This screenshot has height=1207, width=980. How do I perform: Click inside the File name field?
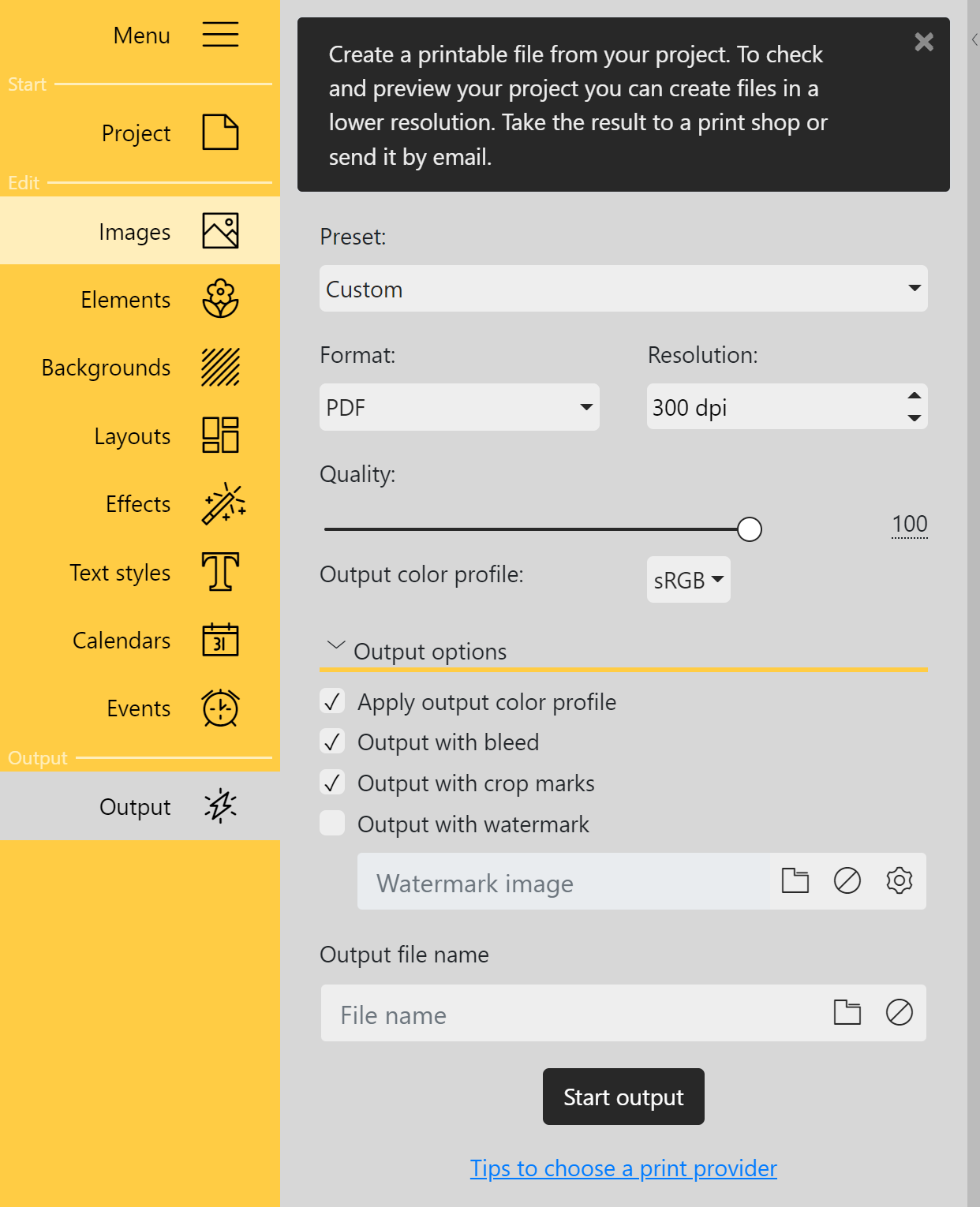[x=513, y=1014]
